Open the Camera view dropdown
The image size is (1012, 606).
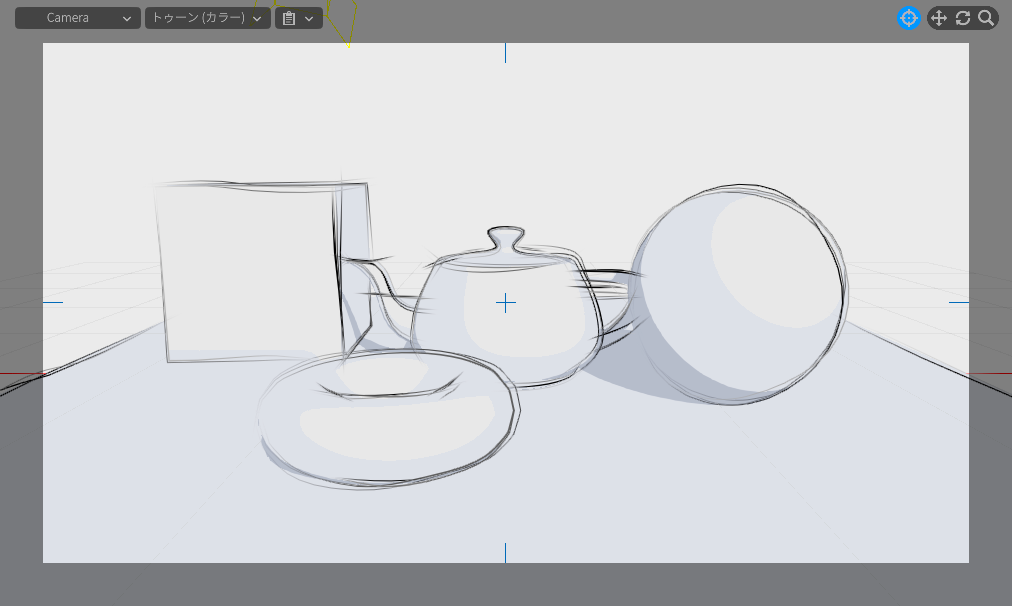coord(78,18)
